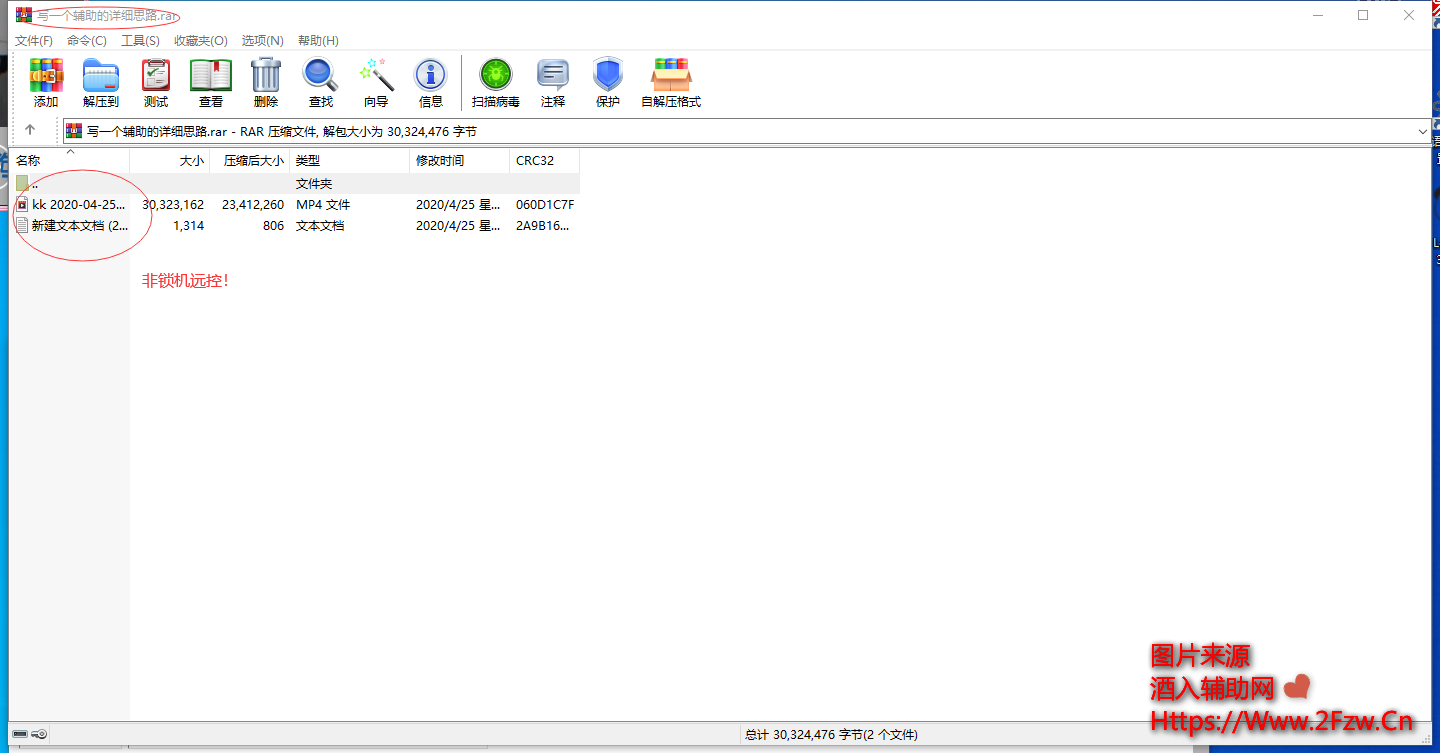Click the SFX (自解压格式) icon
Viewport: 1440px width, 753px height.
click(x=671, y=76)
